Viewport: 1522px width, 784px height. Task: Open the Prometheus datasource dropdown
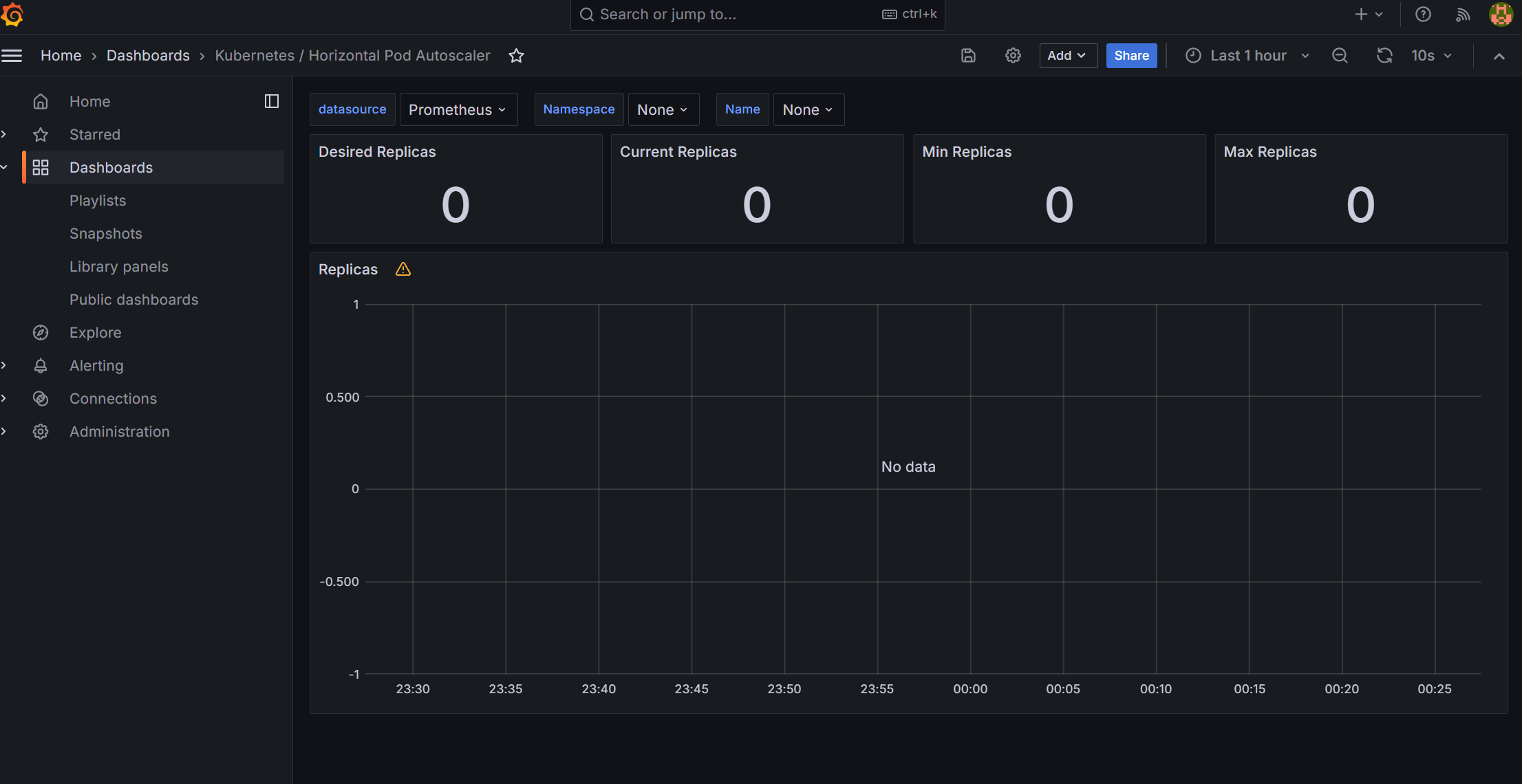point(458,110)
